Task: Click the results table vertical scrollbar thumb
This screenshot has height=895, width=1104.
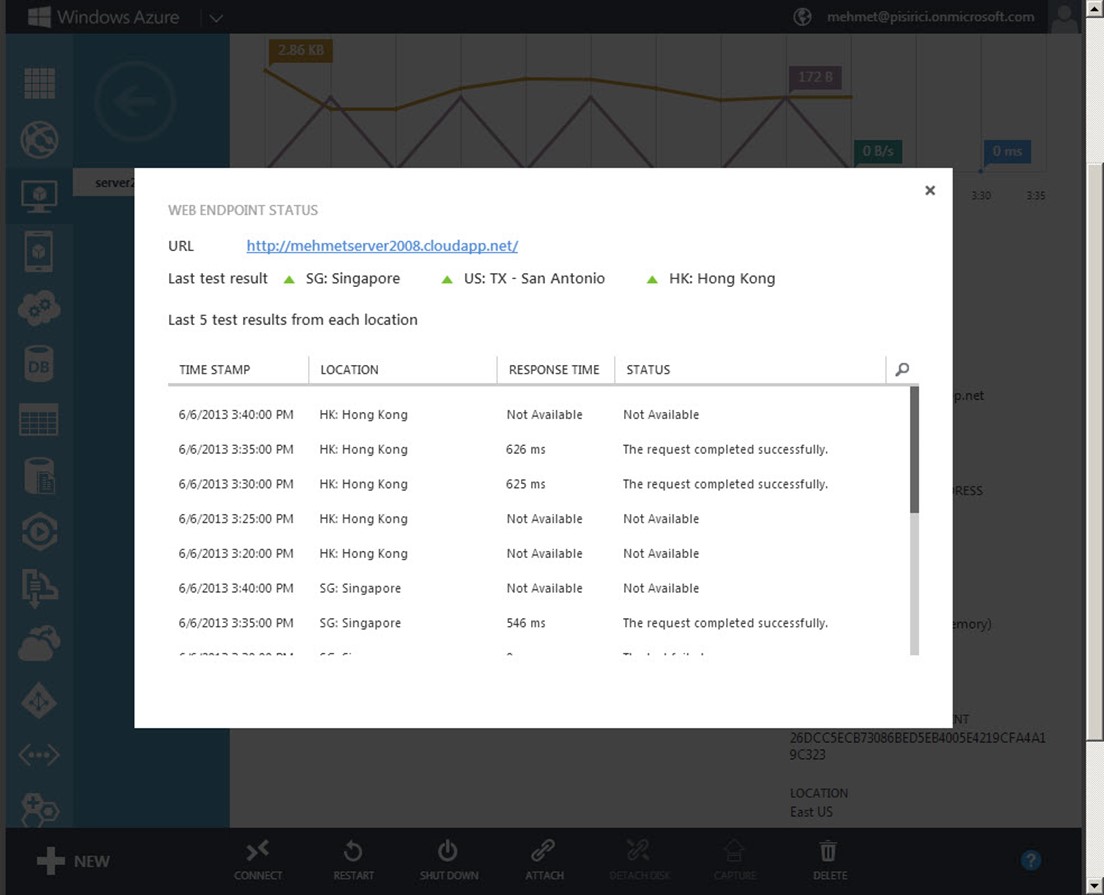Action: click(x=915, y=449)
